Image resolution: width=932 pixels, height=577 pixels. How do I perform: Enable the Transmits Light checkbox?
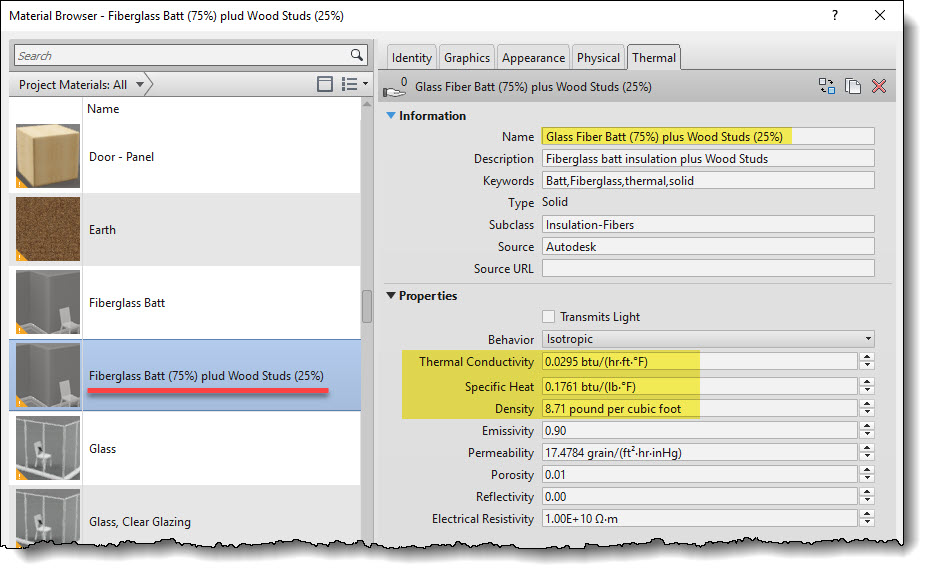pyautogui.click(x=548, y=317)
